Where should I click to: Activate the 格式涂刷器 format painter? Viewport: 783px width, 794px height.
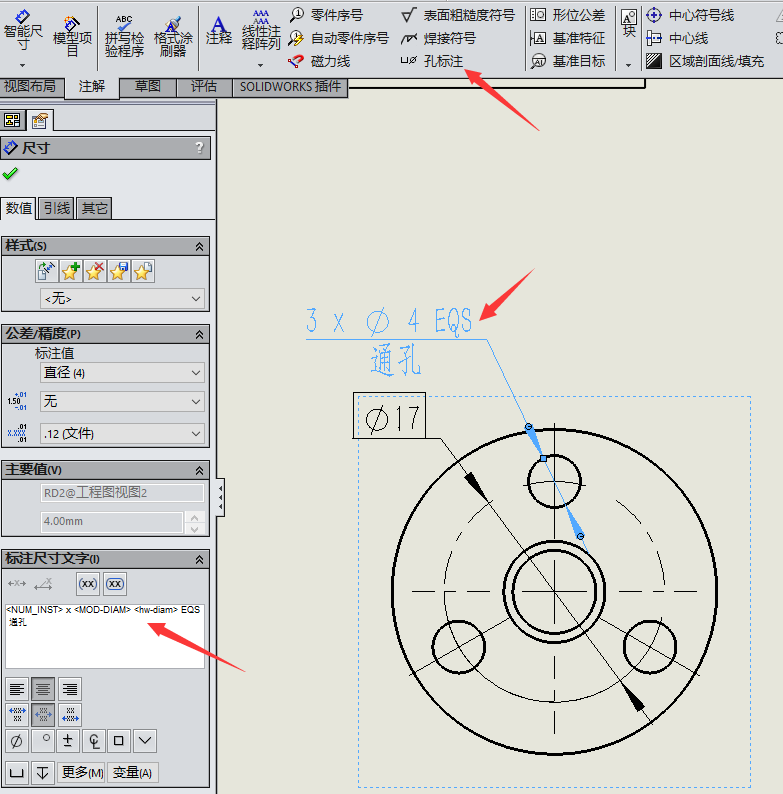(x=173, y=36)
